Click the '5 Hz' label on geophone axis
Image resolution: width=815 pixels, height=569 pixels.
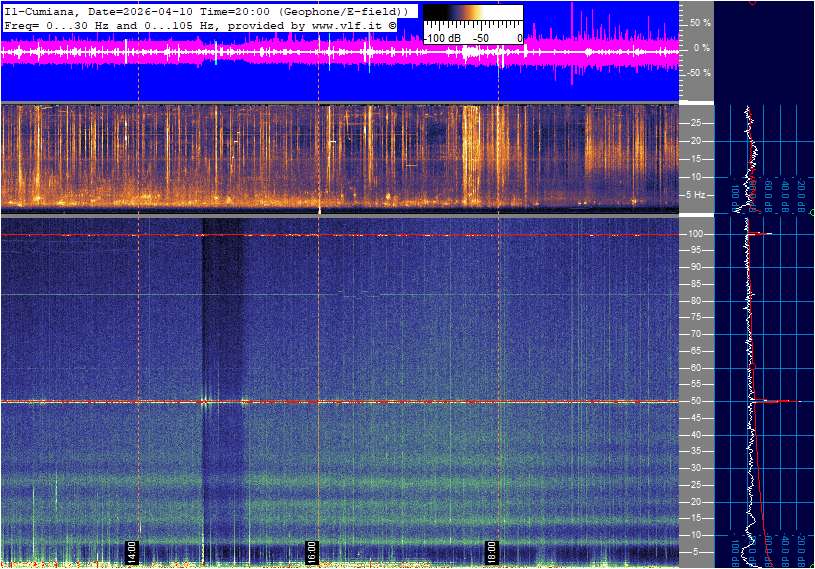point(695,195)
